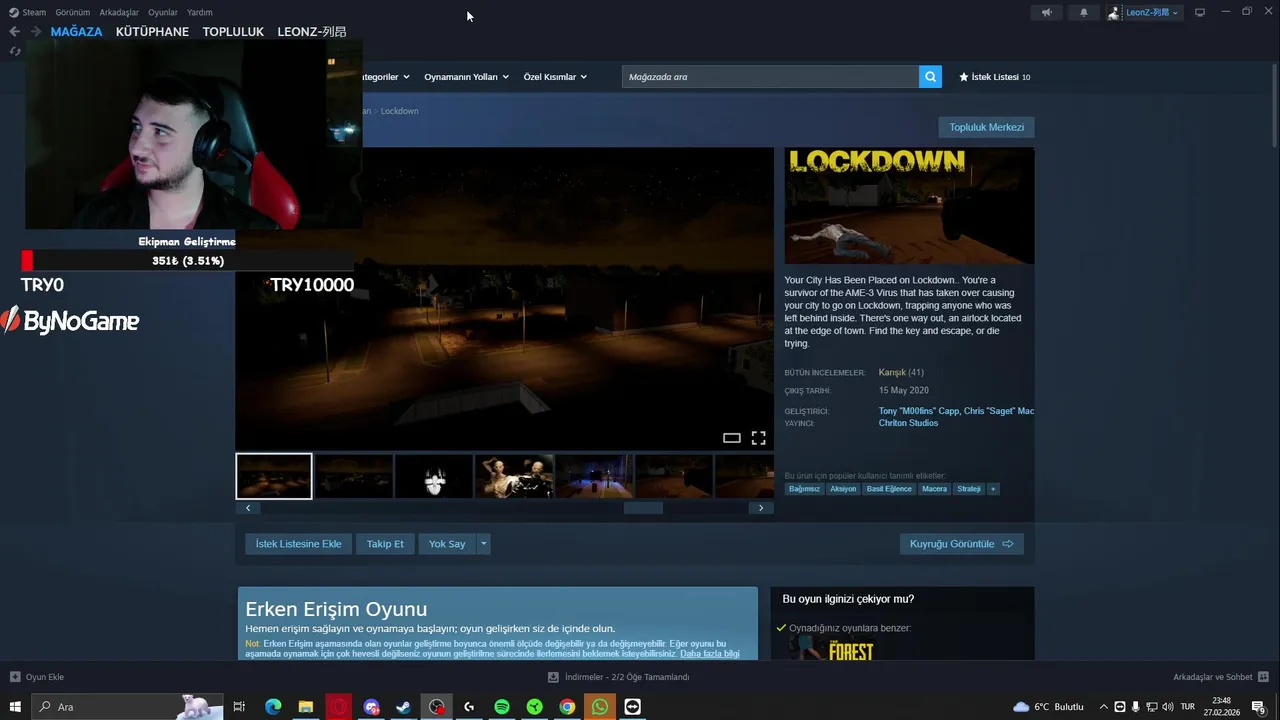Open Google Chrome from taskbar
Screen dimensions: 1280x720
(x=567, y=707)
